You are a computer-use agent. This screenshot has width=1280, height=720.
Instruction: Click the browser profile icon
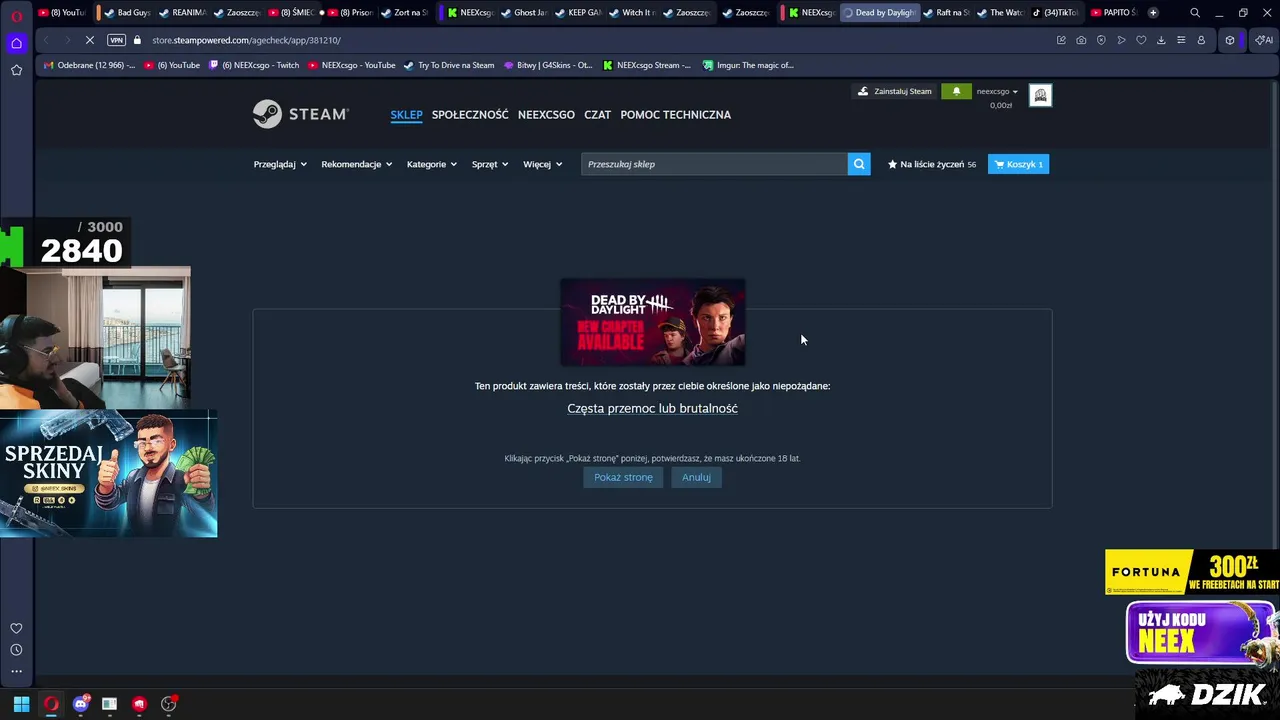click(1201, 40)
